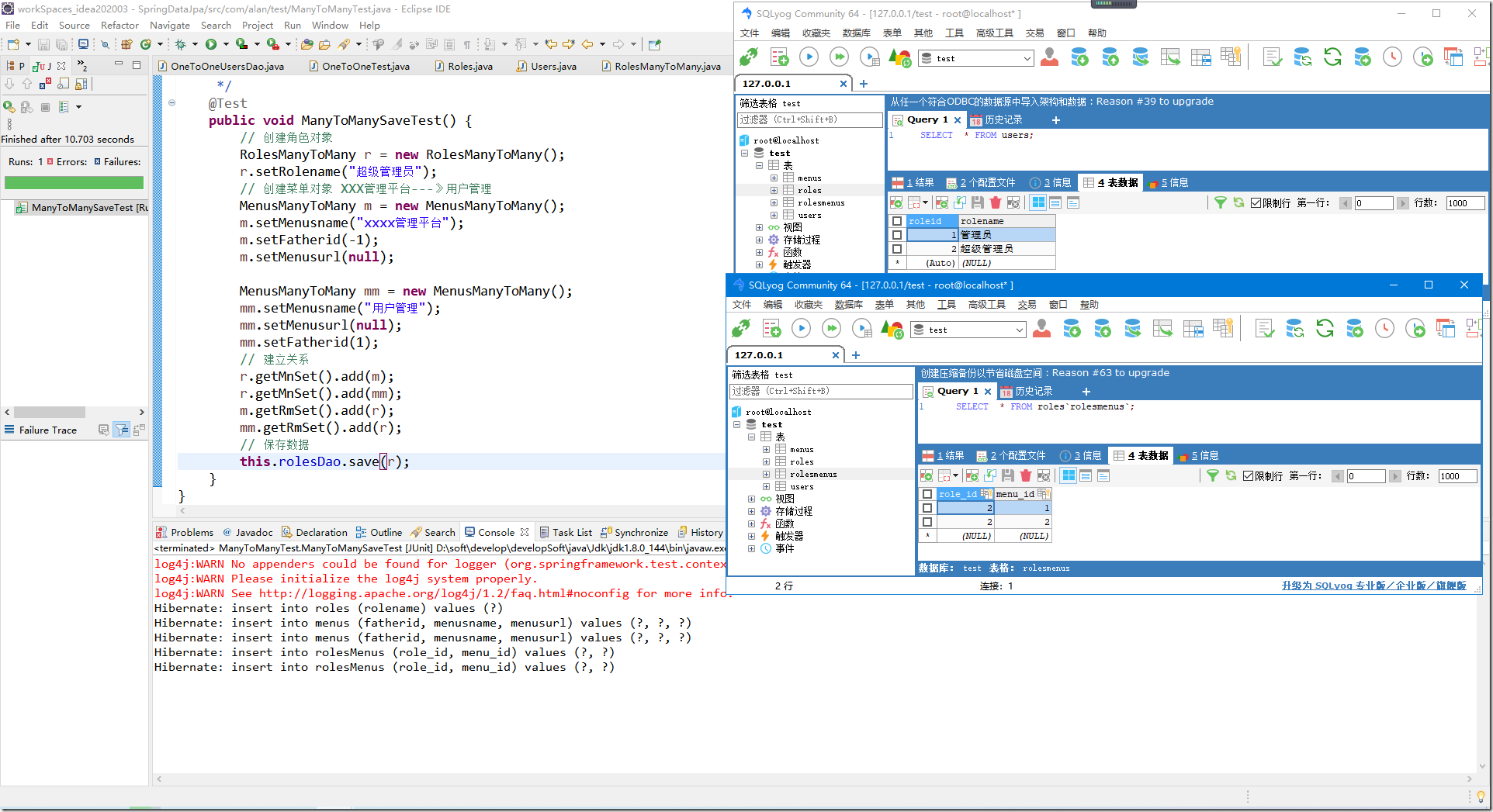Check select-all box beside role_id header

click(x=927, y=494)
